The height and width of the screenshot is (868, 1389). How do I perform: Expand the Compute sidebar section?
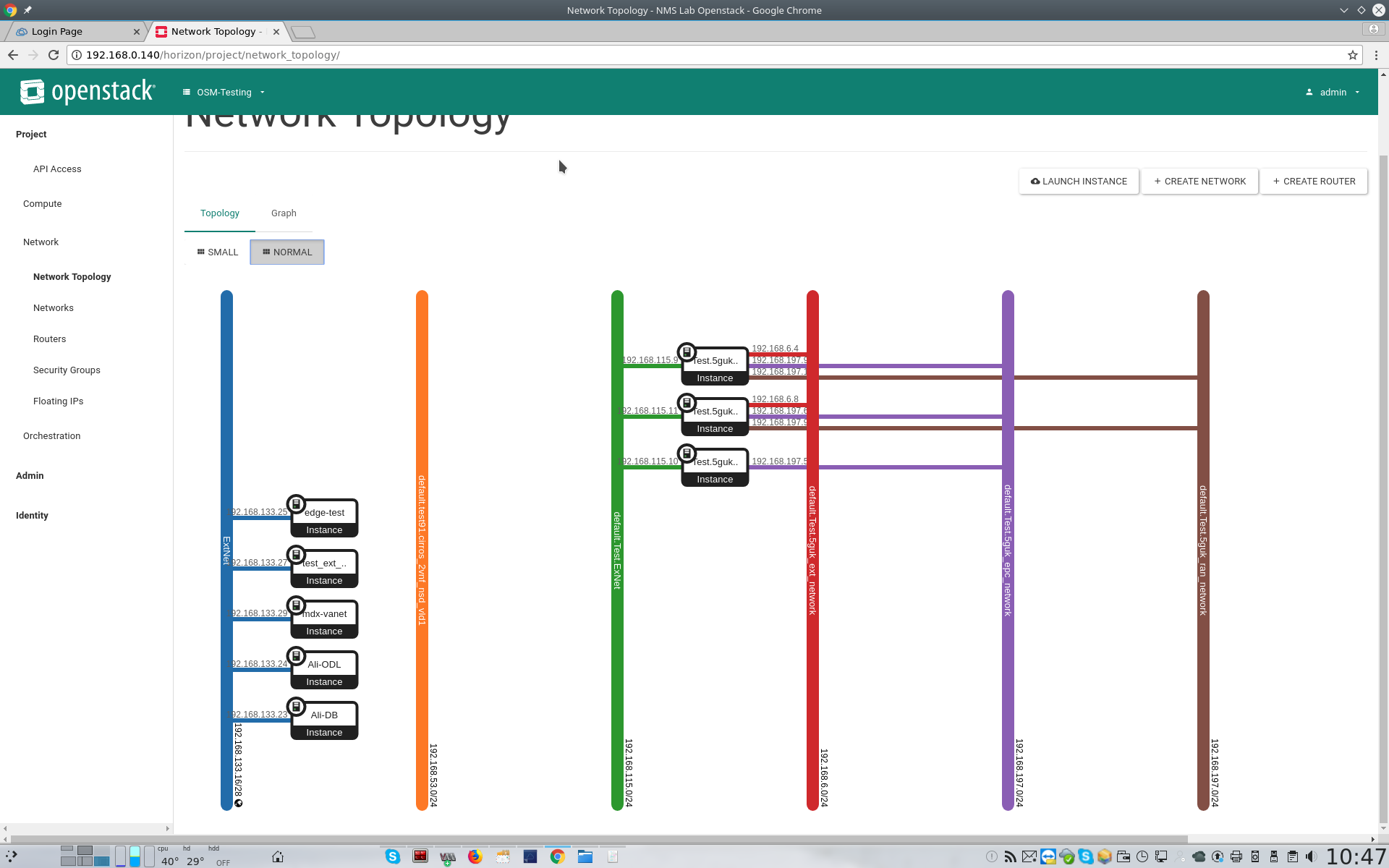[42, 204]
